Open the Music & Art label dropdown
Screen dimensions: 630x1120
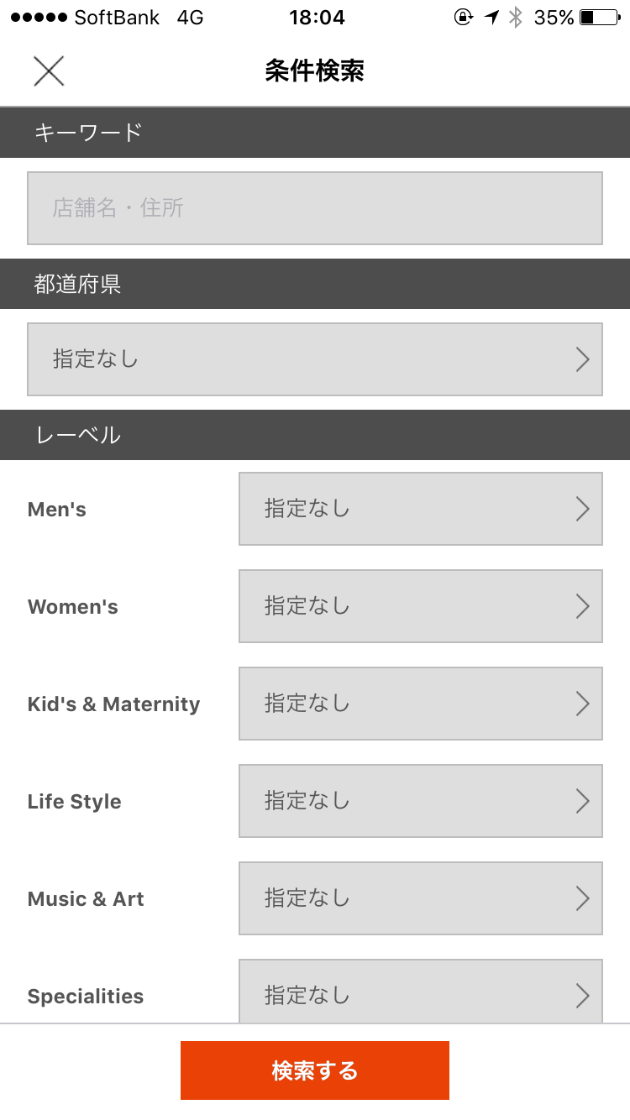(x=420, y=898)
